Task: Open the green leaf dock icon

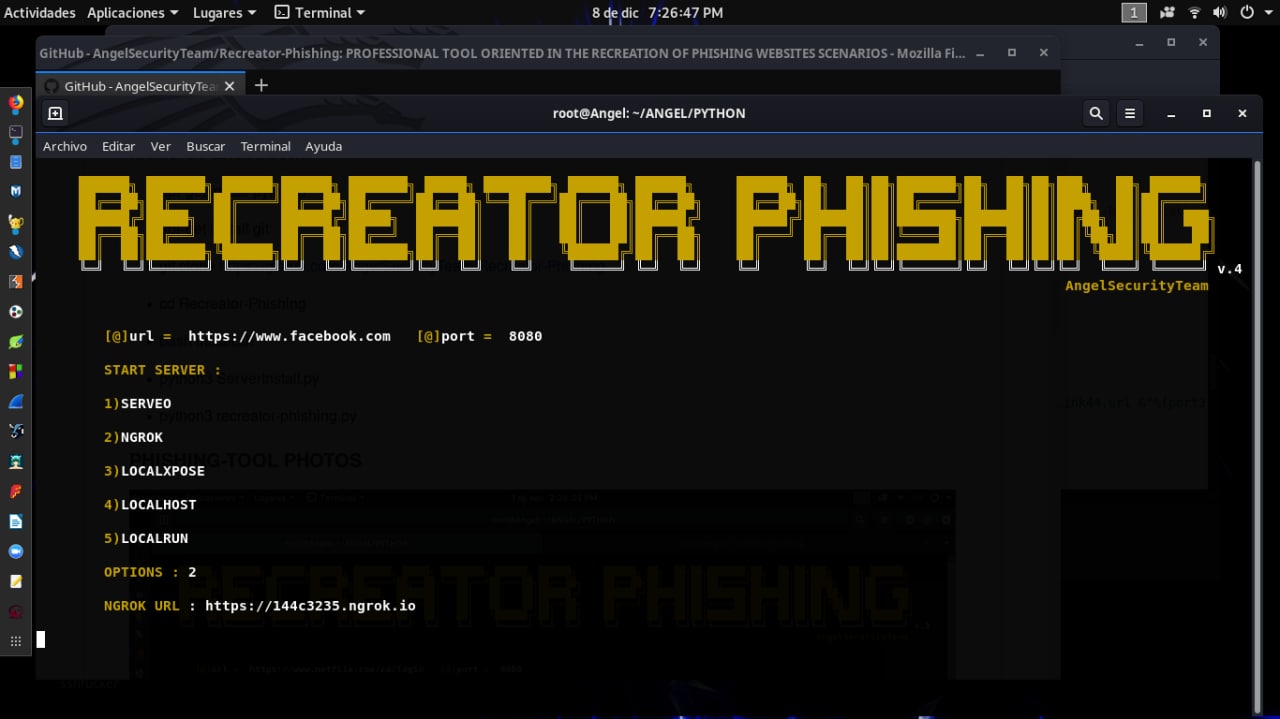Action: [16, 342]
